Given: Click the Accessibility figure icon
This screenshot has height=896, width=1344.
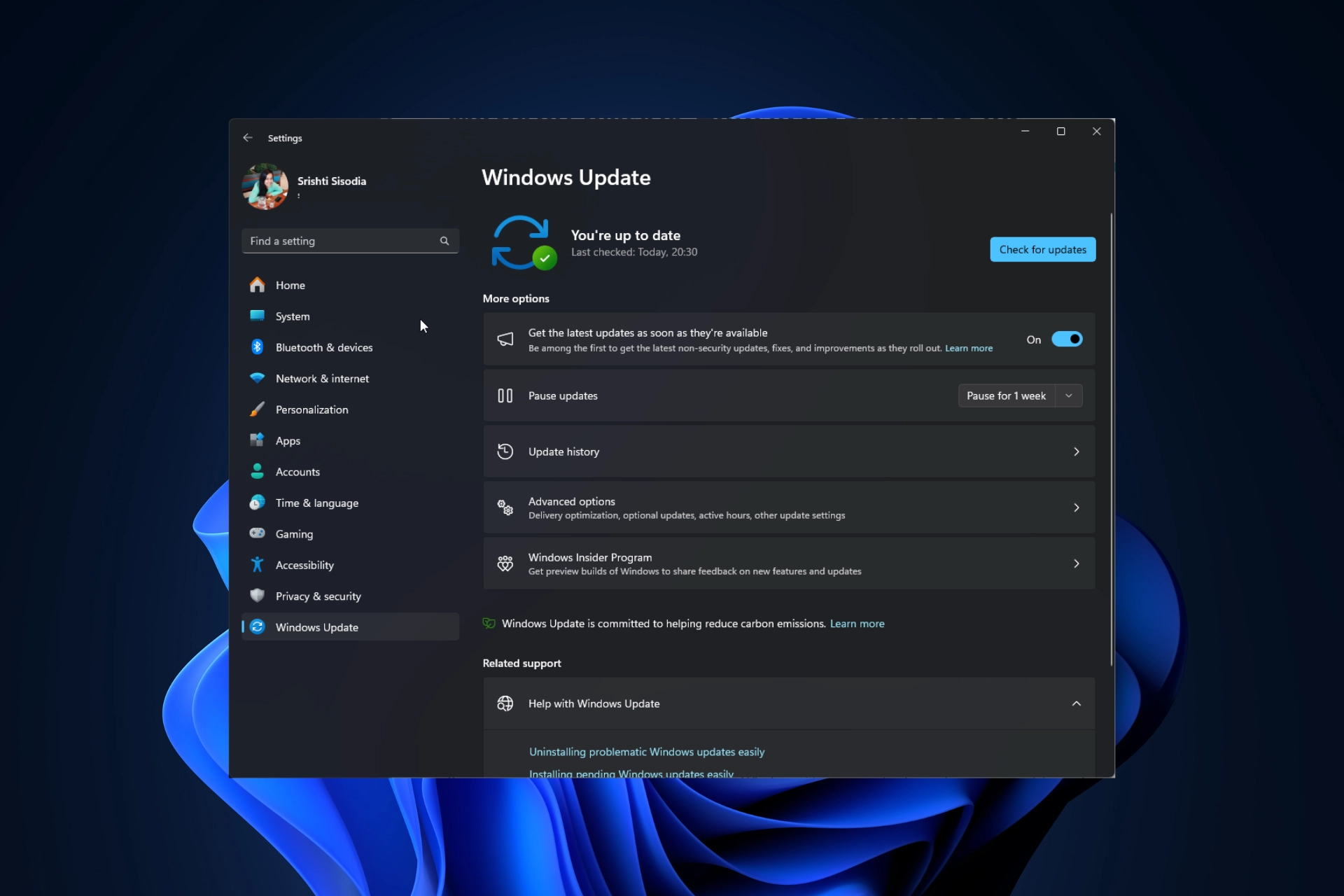Looking at the screenshot, I should pyautogui.click(x=257, y=565).
